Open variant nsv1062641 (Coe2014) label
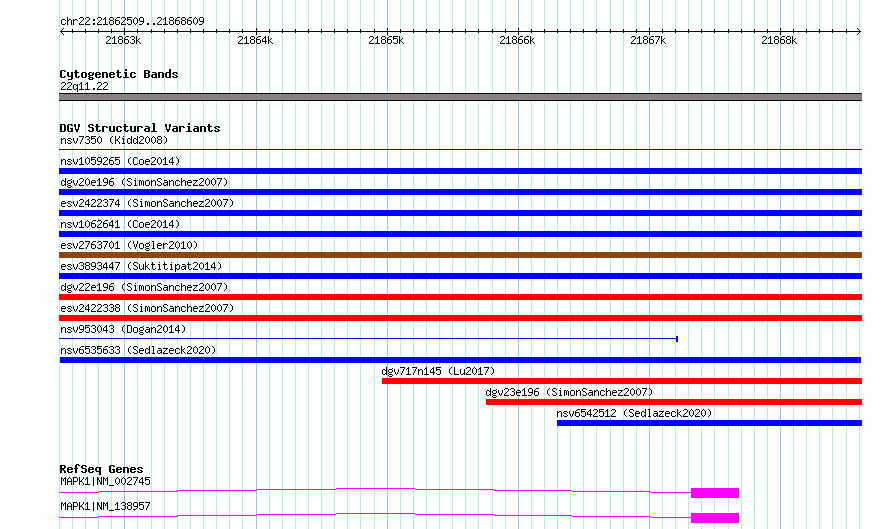Image resolution: width=890 pixels, height=529 pixels. [120, 224]
